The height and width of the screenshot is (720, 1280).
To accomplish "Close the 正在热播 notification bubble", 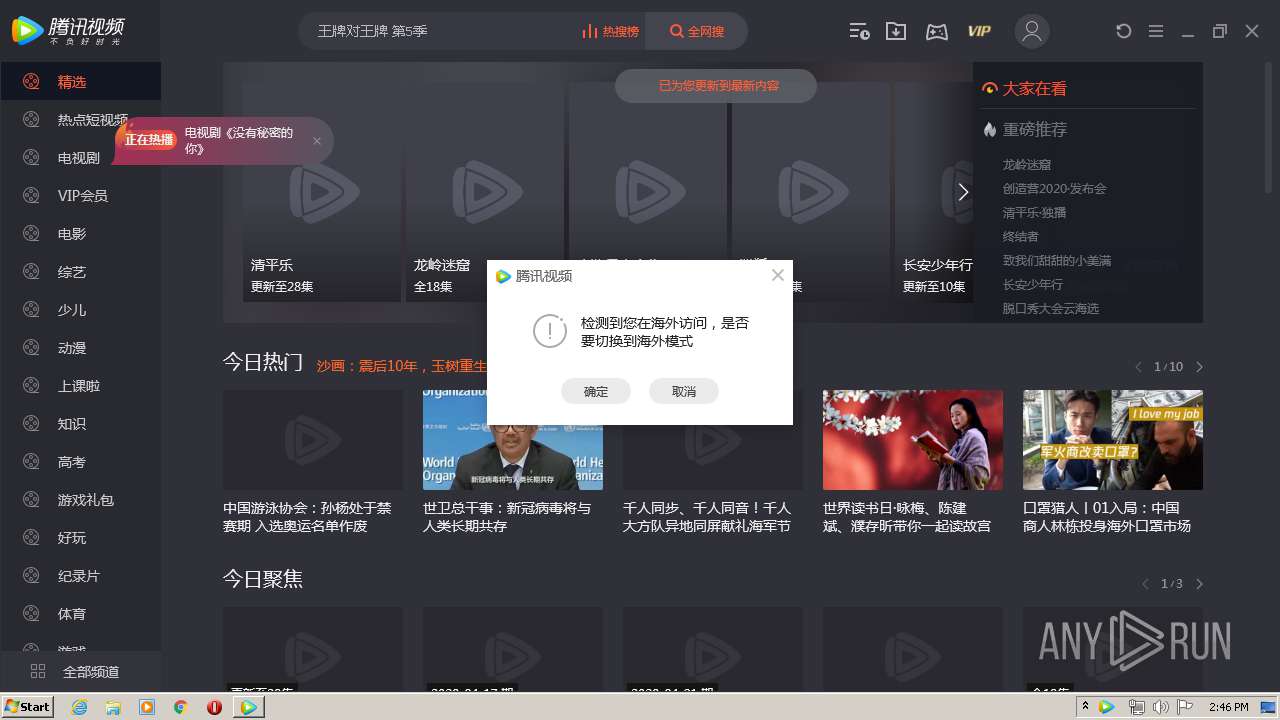I will pyautogui.click(x=317, y=141).
